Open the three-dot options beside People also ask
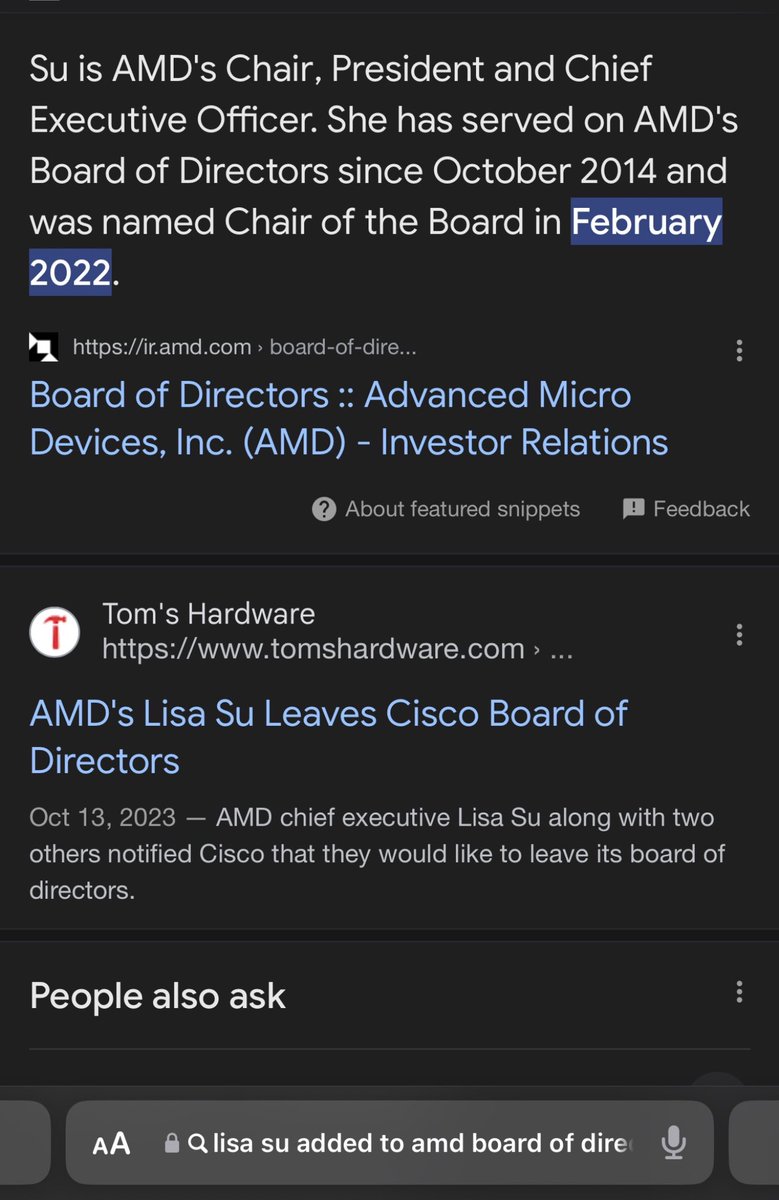Screen dimensions: 779x1200 pos(739,992)
